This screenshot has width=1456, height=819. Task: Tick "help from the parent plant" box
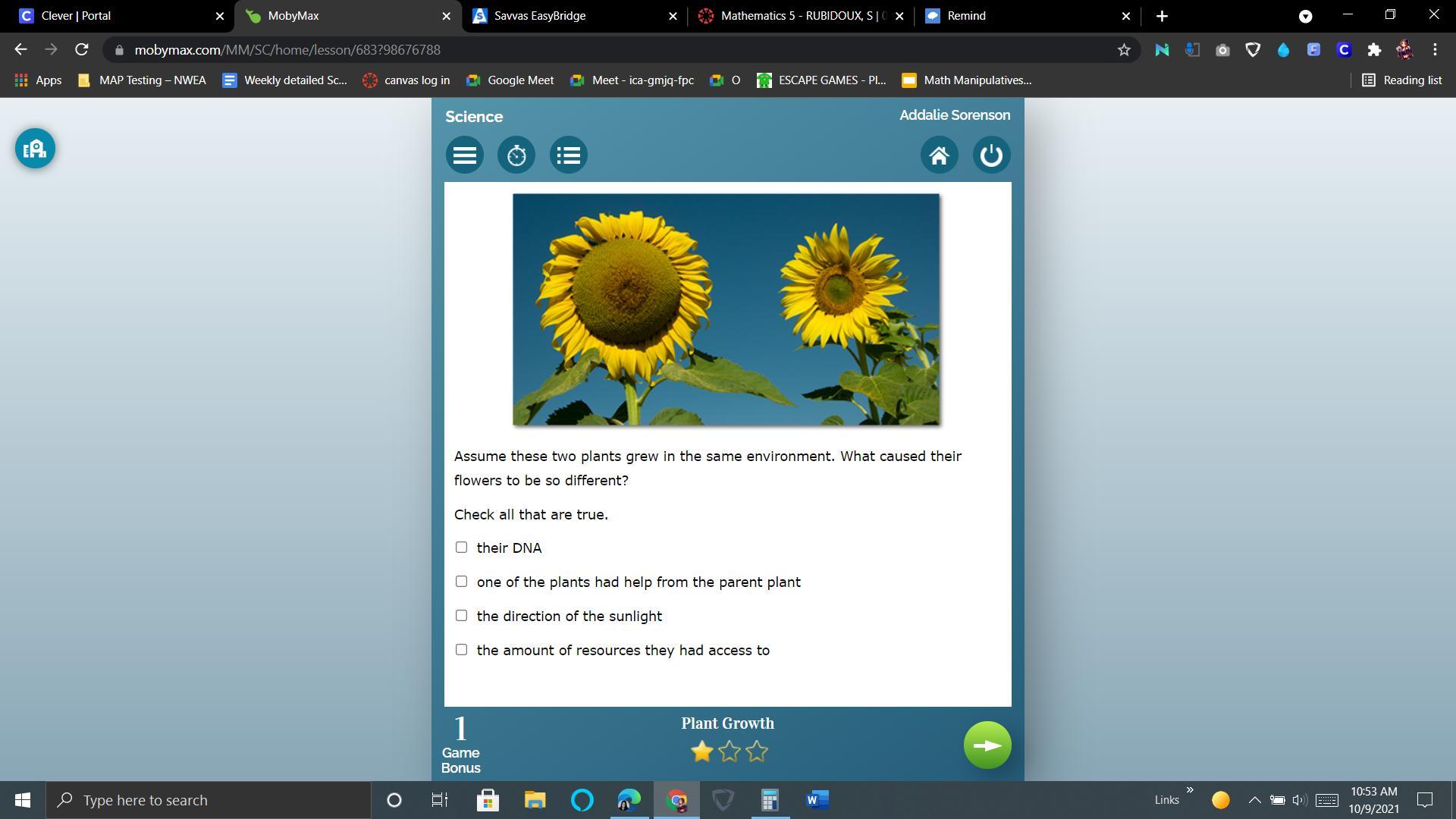tap(461, 582)
